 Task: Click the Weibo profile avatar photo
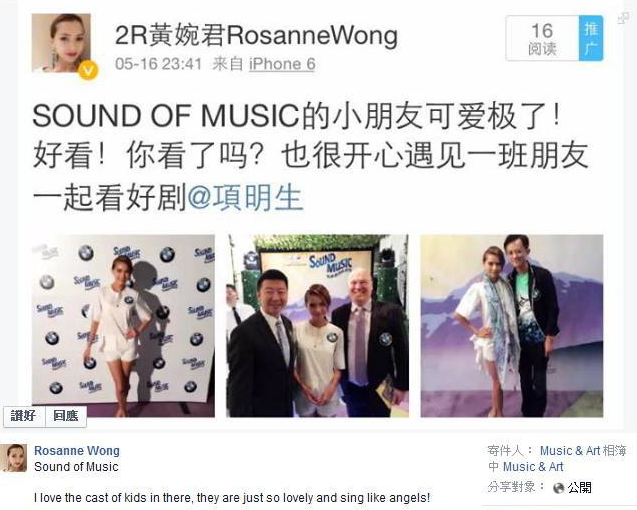coord(61,43)
